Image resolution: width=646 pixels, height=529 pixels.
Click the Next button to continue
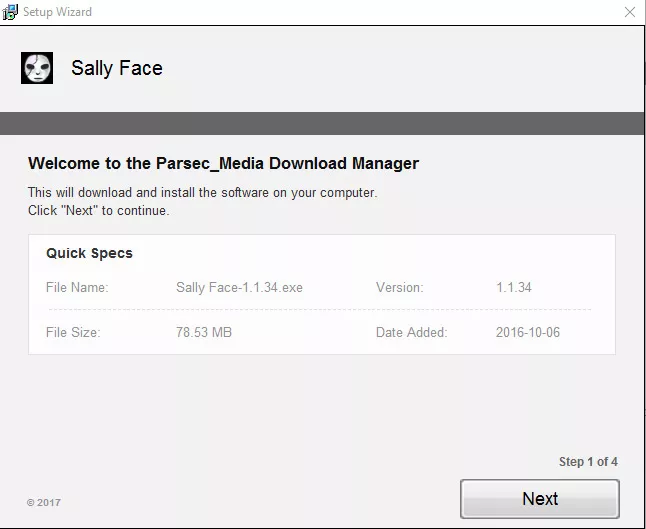(x=540, y=499)
